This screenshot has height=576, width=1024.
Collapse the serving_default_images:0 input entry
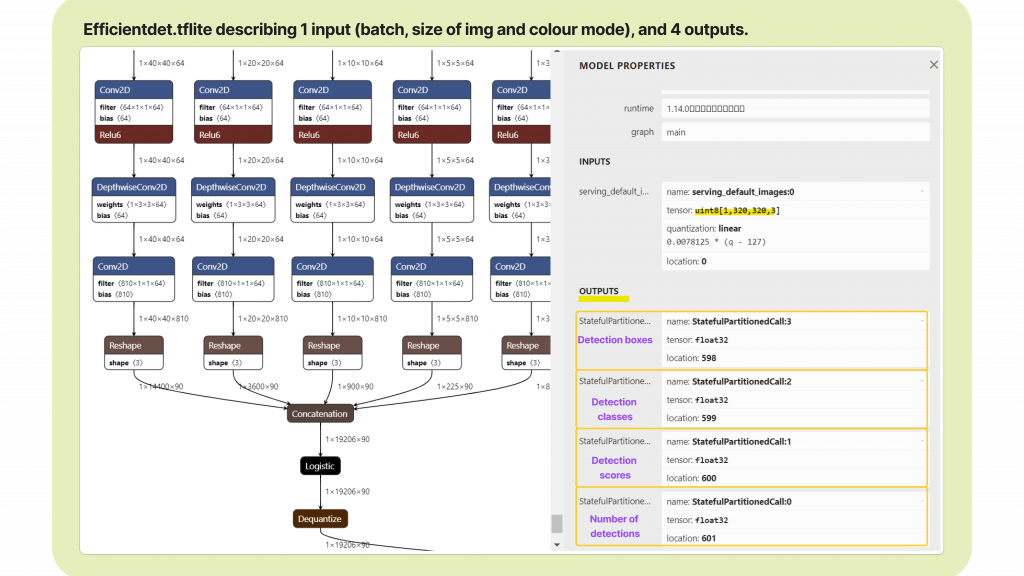(x=921, y=190)
